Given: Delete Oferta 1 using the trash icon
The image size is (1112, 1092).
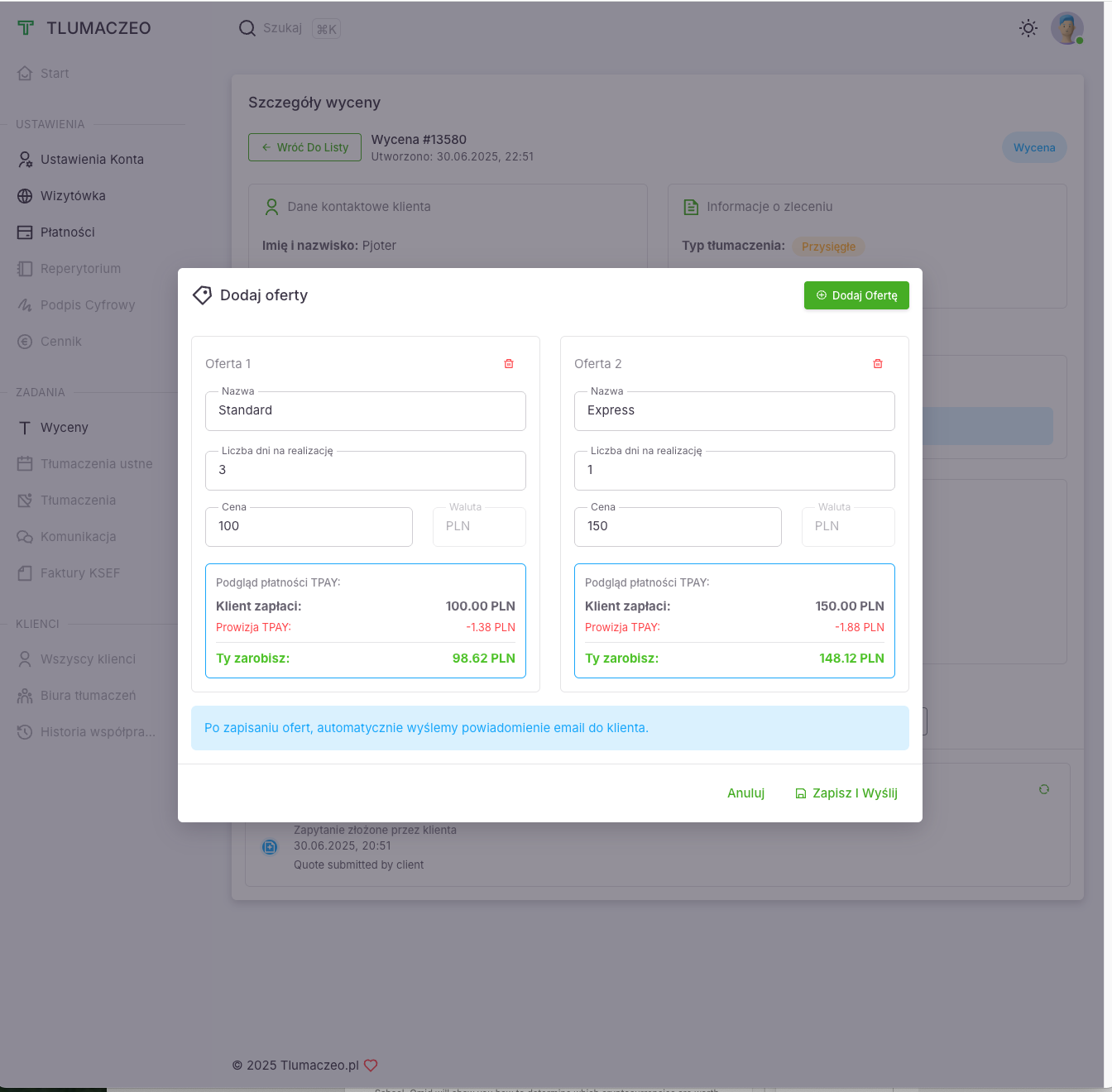Looking at the screenshot, I should point(509,364).
